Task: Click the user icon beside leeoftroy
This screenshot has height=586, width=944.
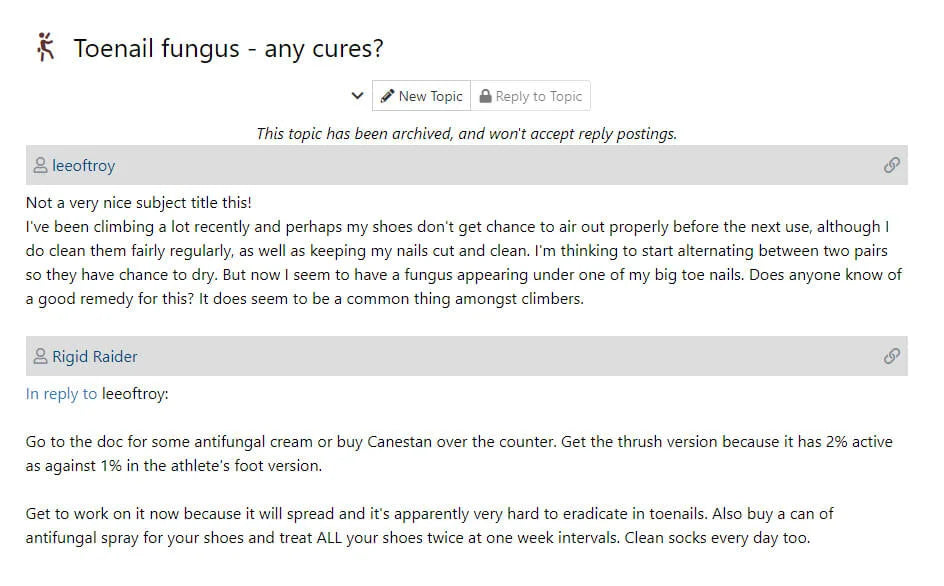Action: coord(40,165)
